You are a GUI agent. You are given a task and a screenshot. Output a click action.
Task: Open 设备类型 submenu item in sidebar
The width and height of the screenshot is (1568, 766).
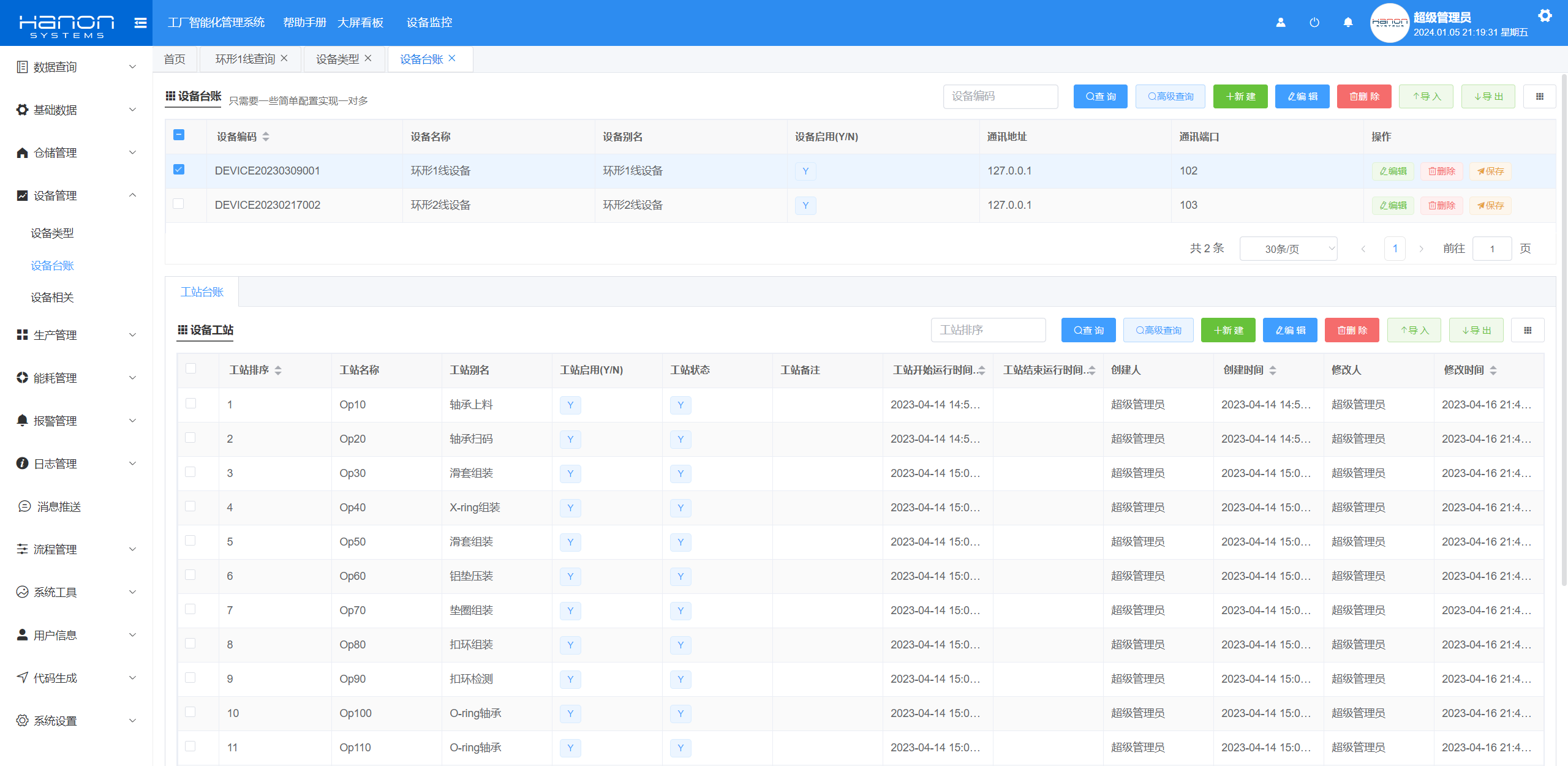click(x=52, y=233)
